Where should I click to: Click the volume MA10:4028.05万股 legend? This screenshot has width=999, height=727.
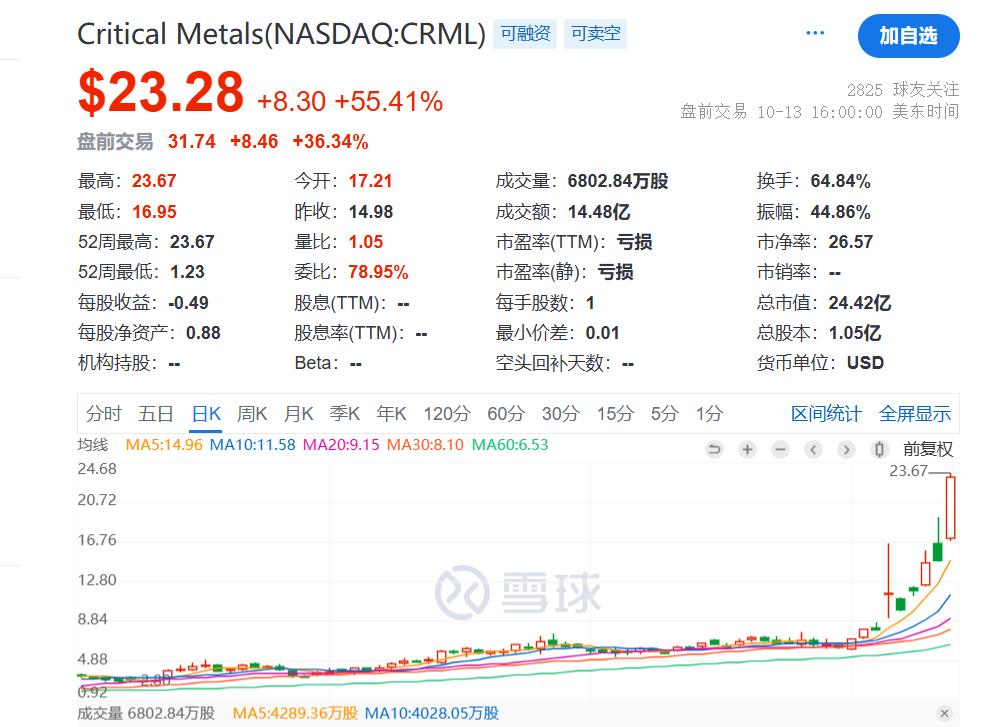[431, 713]
